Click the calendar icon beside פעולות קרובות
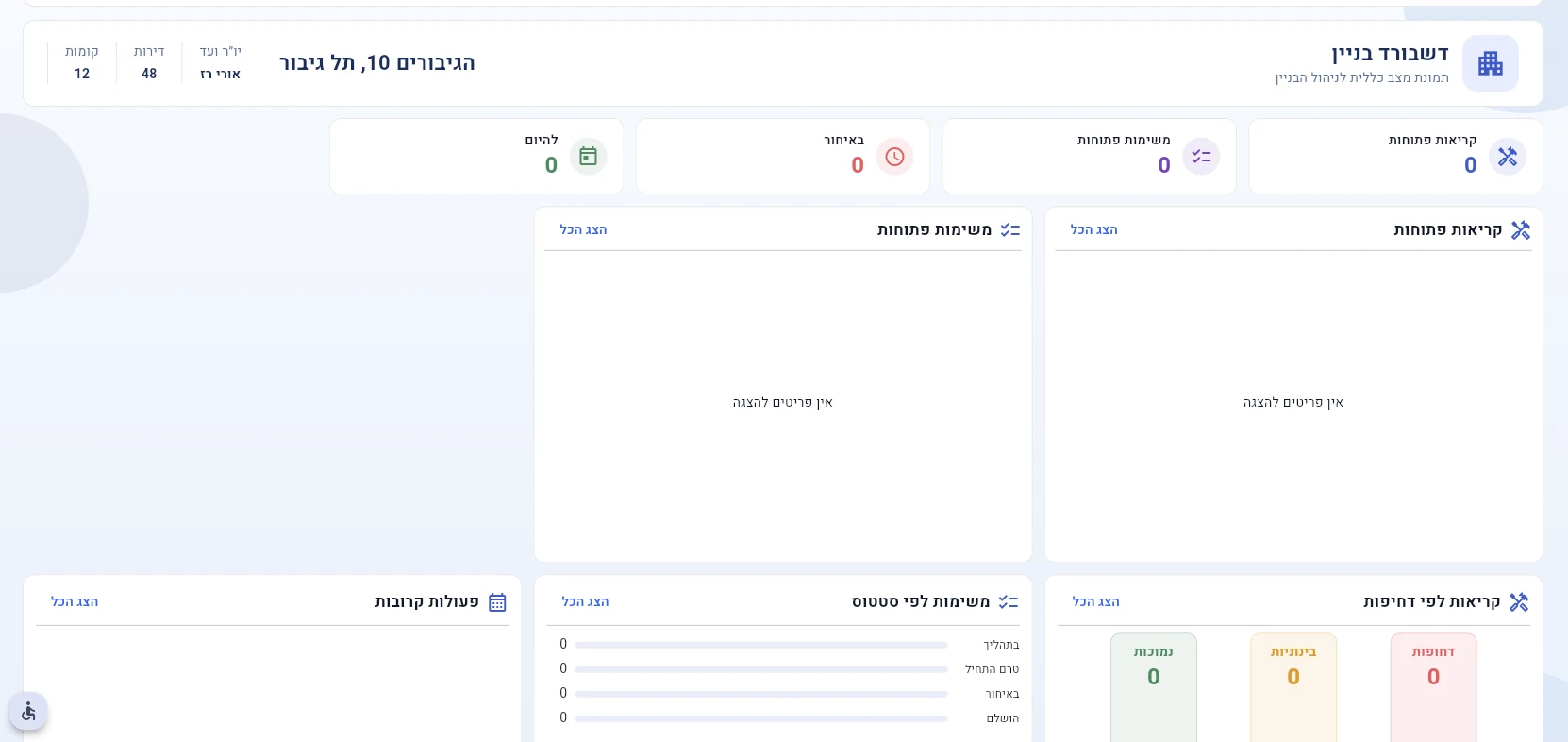This screenshot has height=742, width=1568. click(x=498, y=602)
